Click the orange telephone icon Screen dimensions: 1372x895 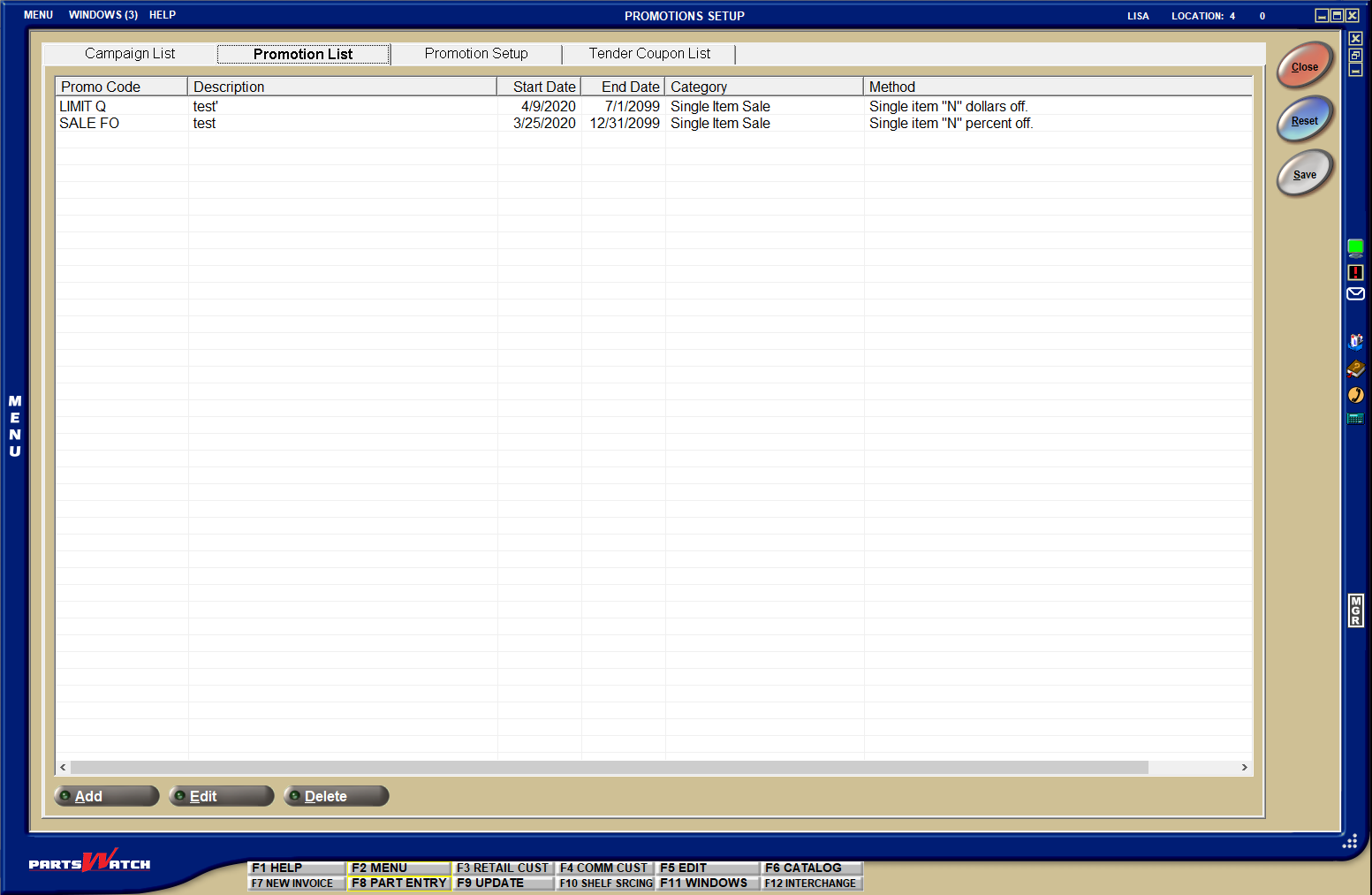[1355, 395]
